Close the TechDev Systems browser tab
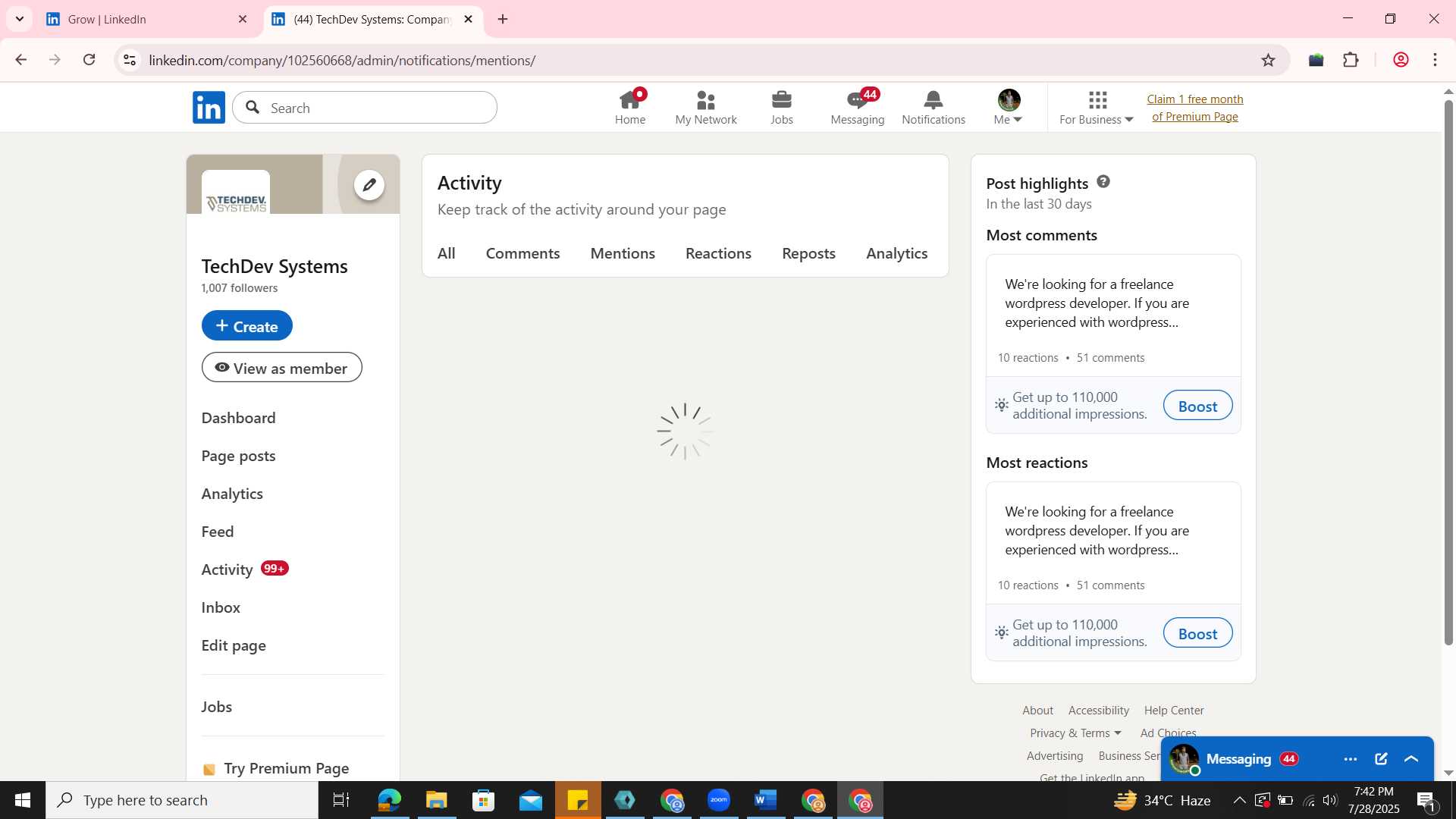 click(x=468, y=19)
